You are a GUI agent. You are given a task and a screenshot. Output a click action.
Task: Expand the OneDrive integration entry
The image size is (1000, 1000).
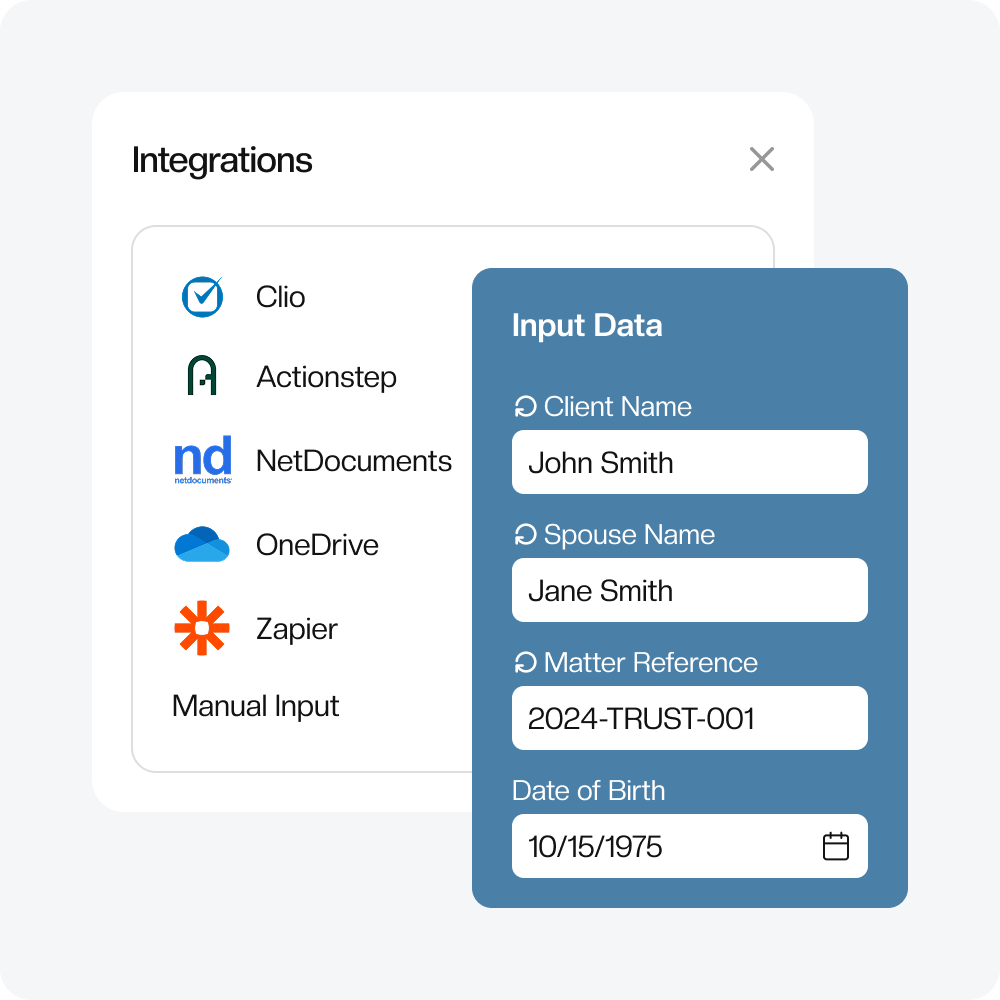(318, 544)
